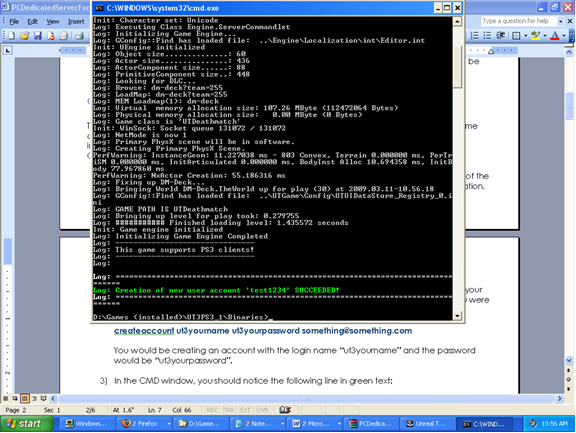Image resolution: width=576 pixels, height=433 pixels.
Task: Switch to the 'Unreal T...' taskbar button
Action: coord(426,424)
